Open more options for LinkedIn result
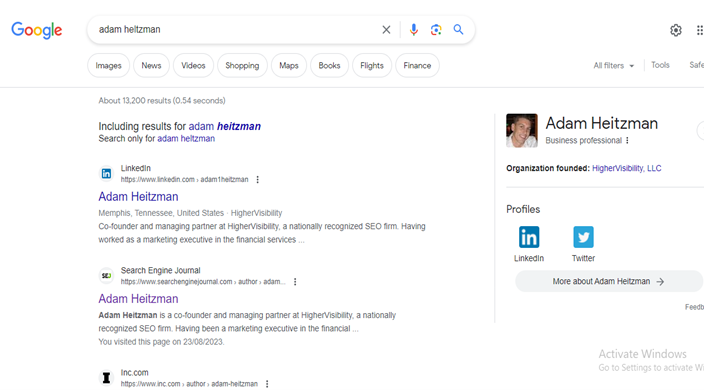704x390 pixels. click(257, 180)
